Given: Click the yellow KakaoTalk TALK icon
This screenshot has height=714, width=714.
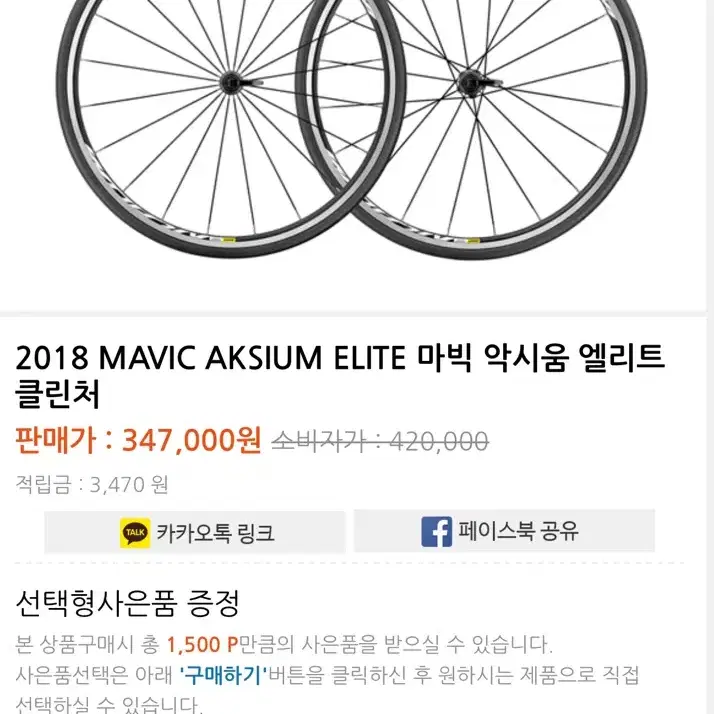Looking at the screenshot, I should [135, 532].
